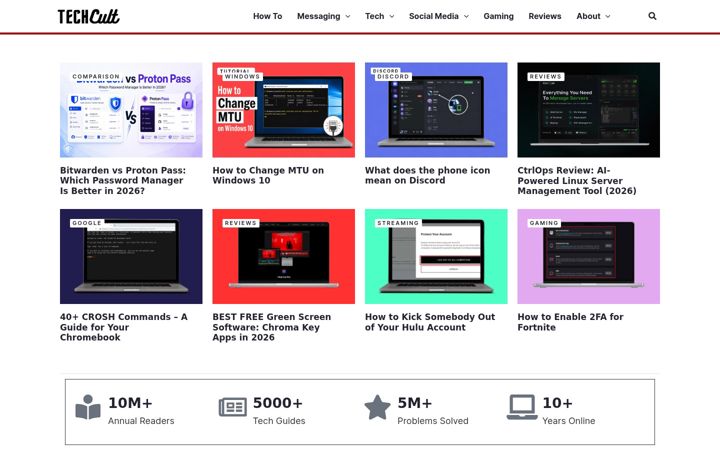Expand the About menu chevron
720x450 pixels.
608,17
